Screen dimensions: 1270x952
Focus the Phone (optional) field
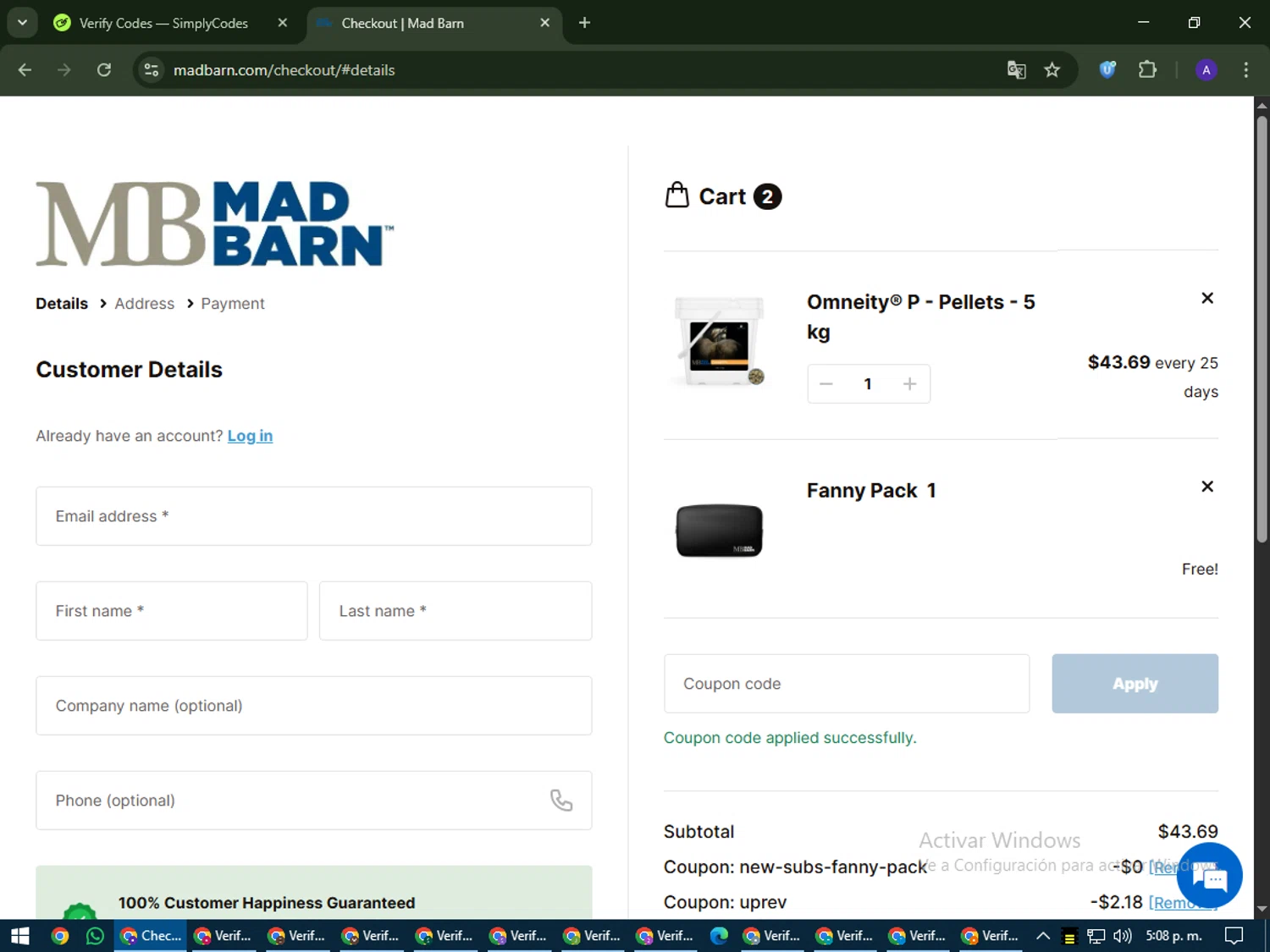click(314, 801)
